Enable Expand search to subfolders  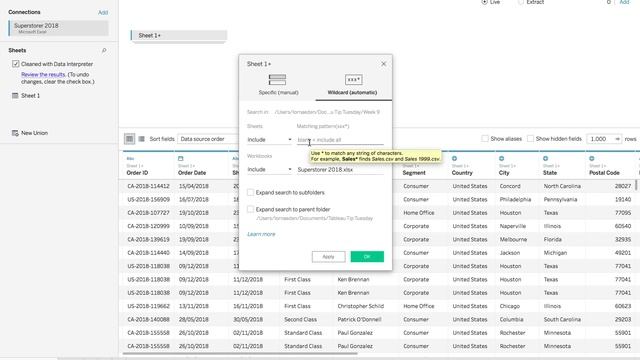250,192
